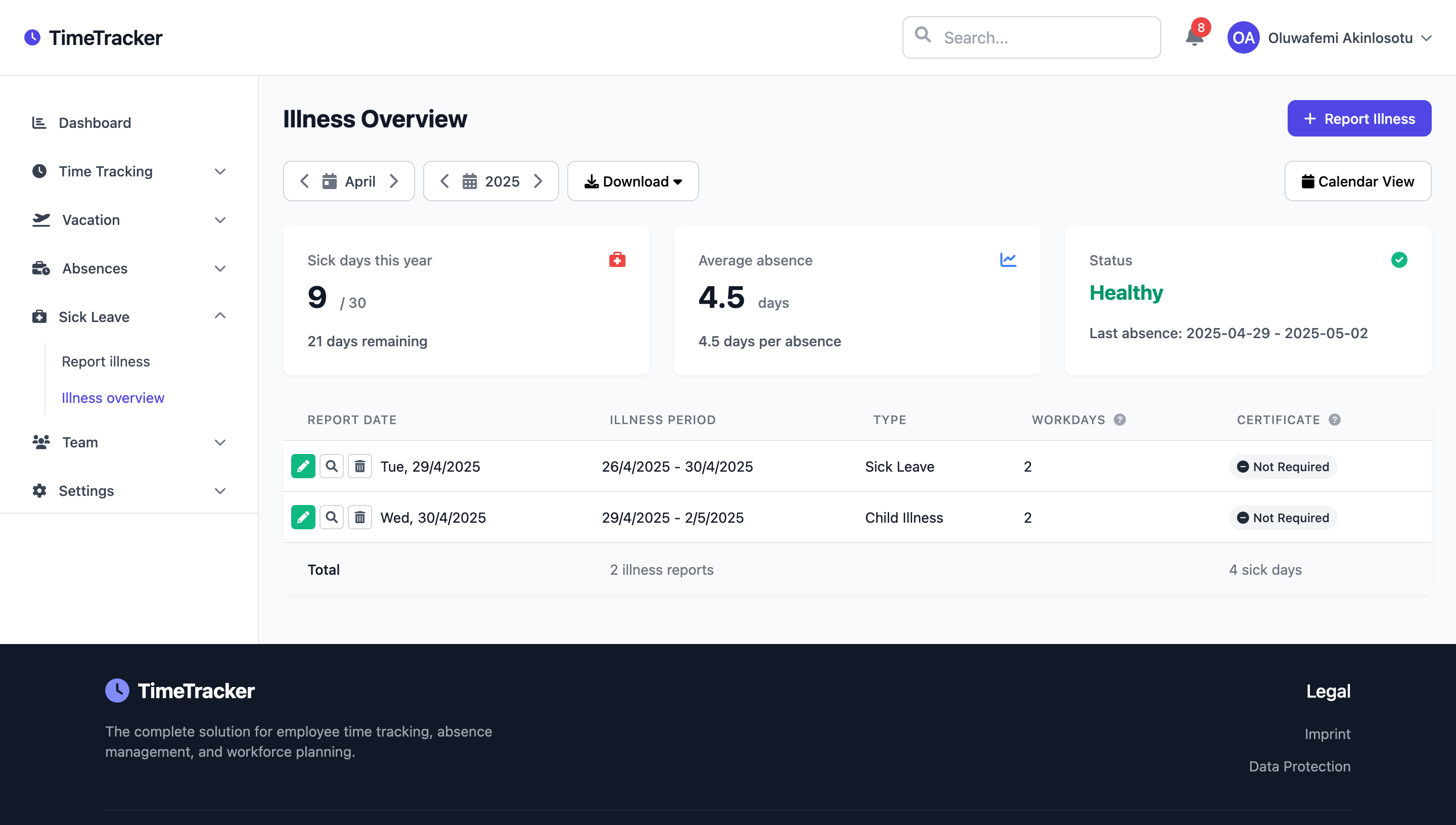Image resolution: width=1456 pixels, height=825 pixels.
Task: View details of the Wed, 30/4/2025 report
Action: coord(332,517)
